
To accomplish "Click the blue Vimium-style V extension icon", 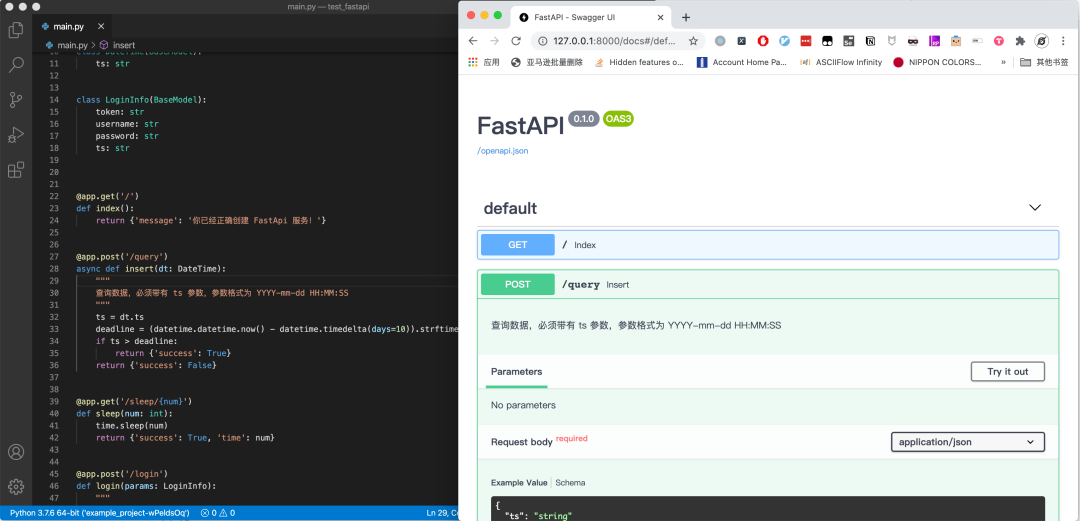I will point(784,41).
